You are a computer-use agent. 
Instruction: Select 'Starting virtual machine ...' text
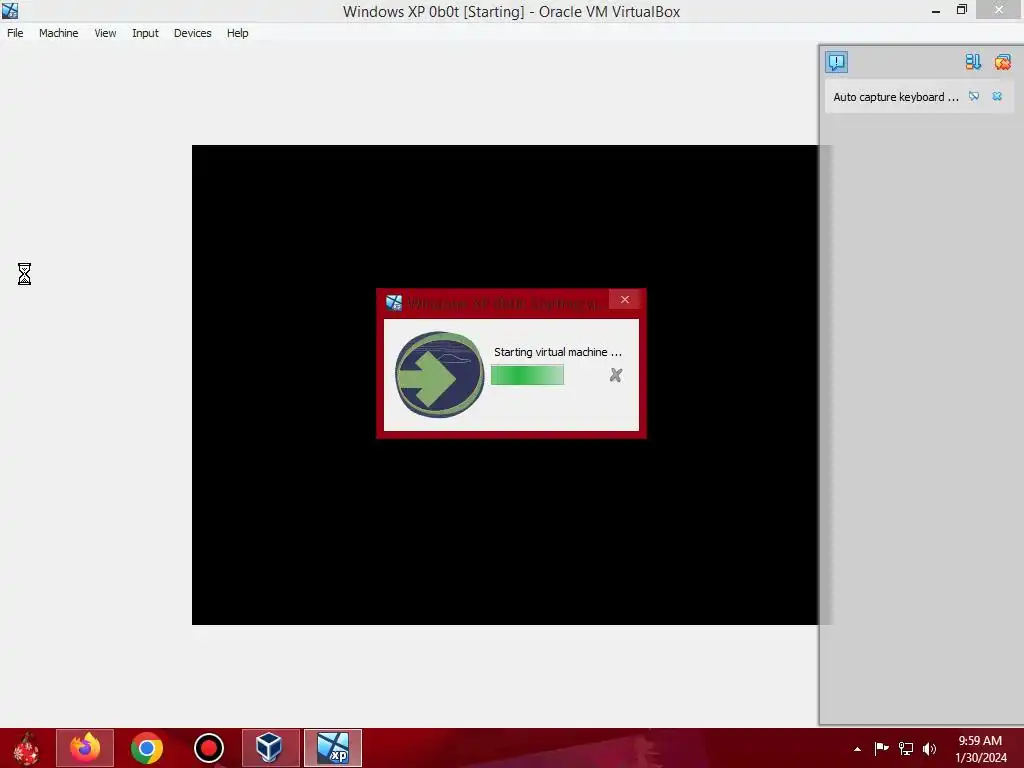click(558, 352)
